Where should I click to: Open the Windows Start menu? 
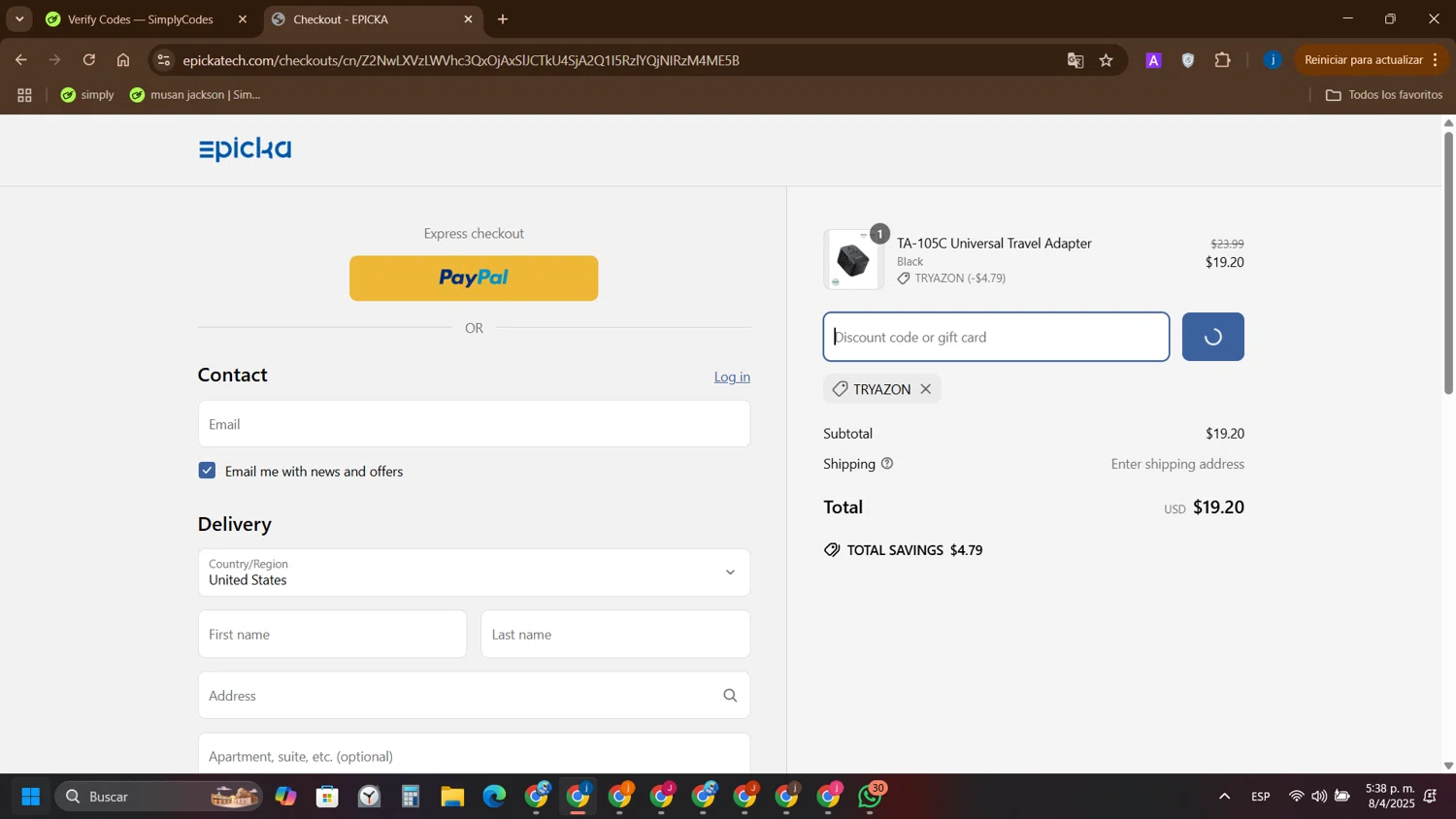click(x=30, y=797)
